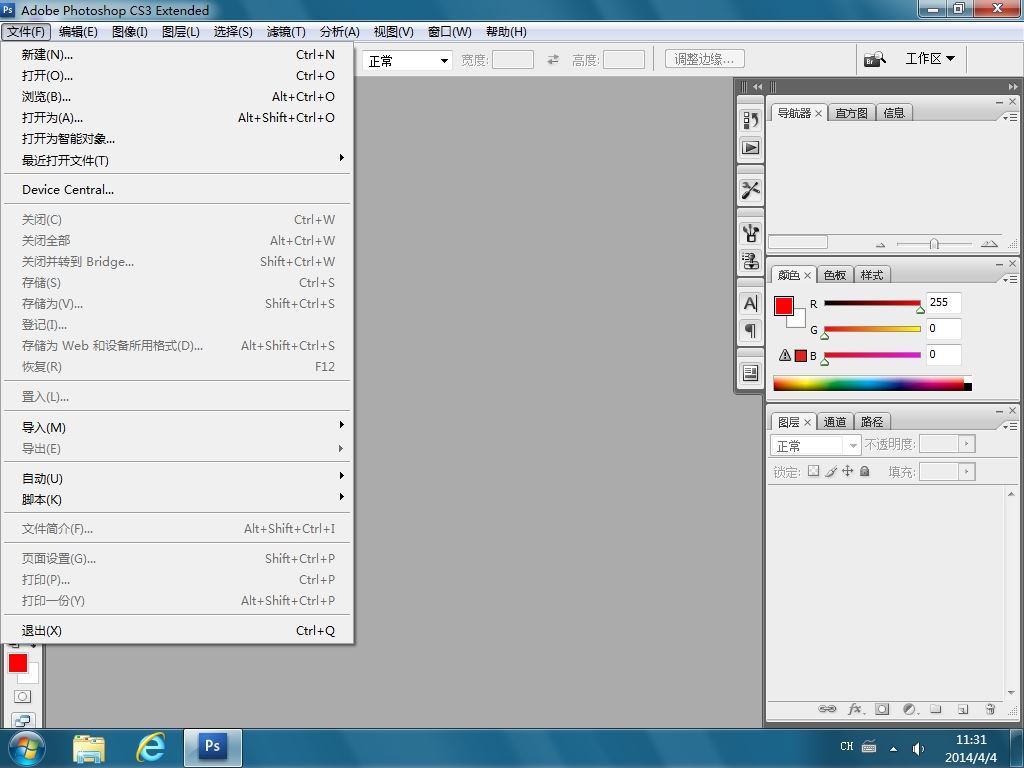Image resolution: width=1024 pixels, height=768 pixels.
Task: Click the swap width and height icon
Action: click(x=553, y=59)
